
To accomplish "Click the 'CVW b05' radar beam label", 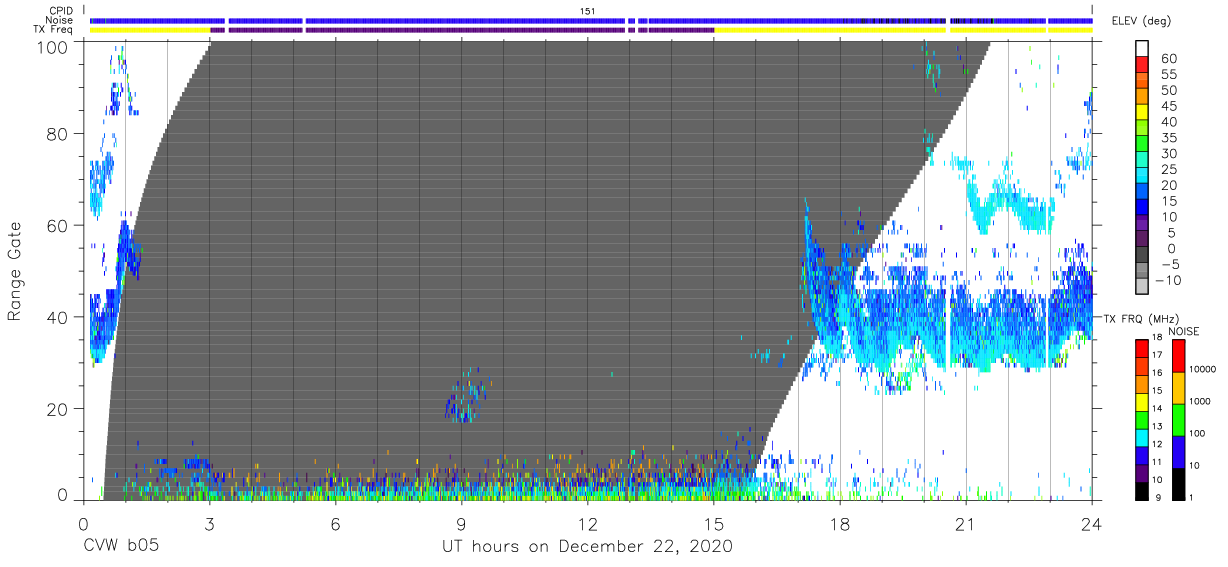I will 121,547.
